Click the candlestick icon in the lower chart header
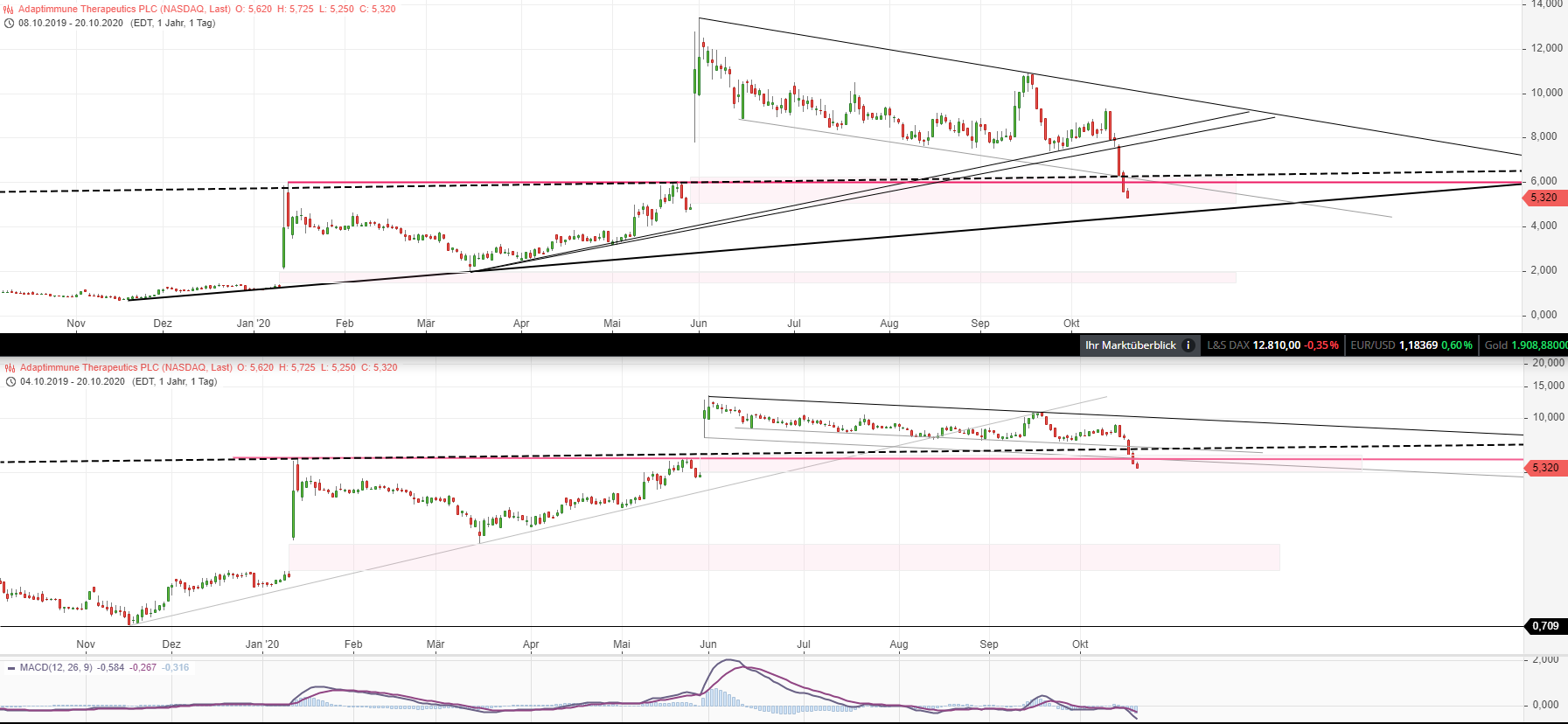The height and width of the screenshot is (724, 1568). pyautogui.click(x=10, y=368)
